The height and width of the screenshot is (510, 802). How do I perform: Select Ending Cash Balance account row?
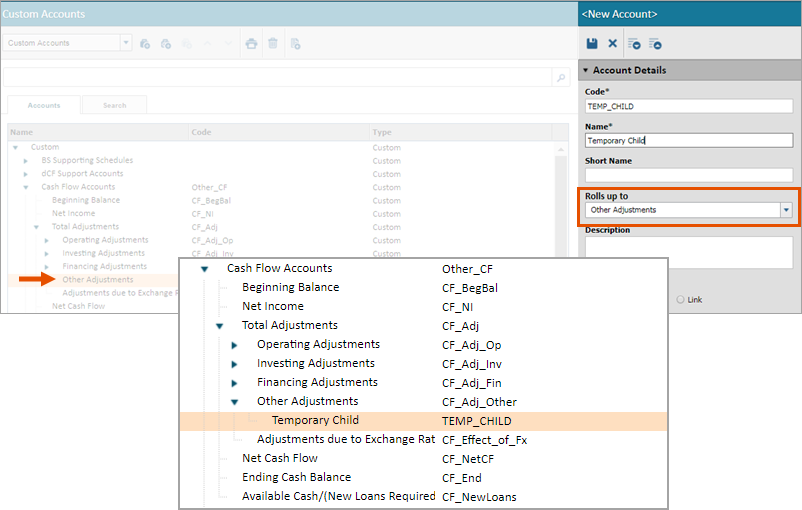coord(424,478)
